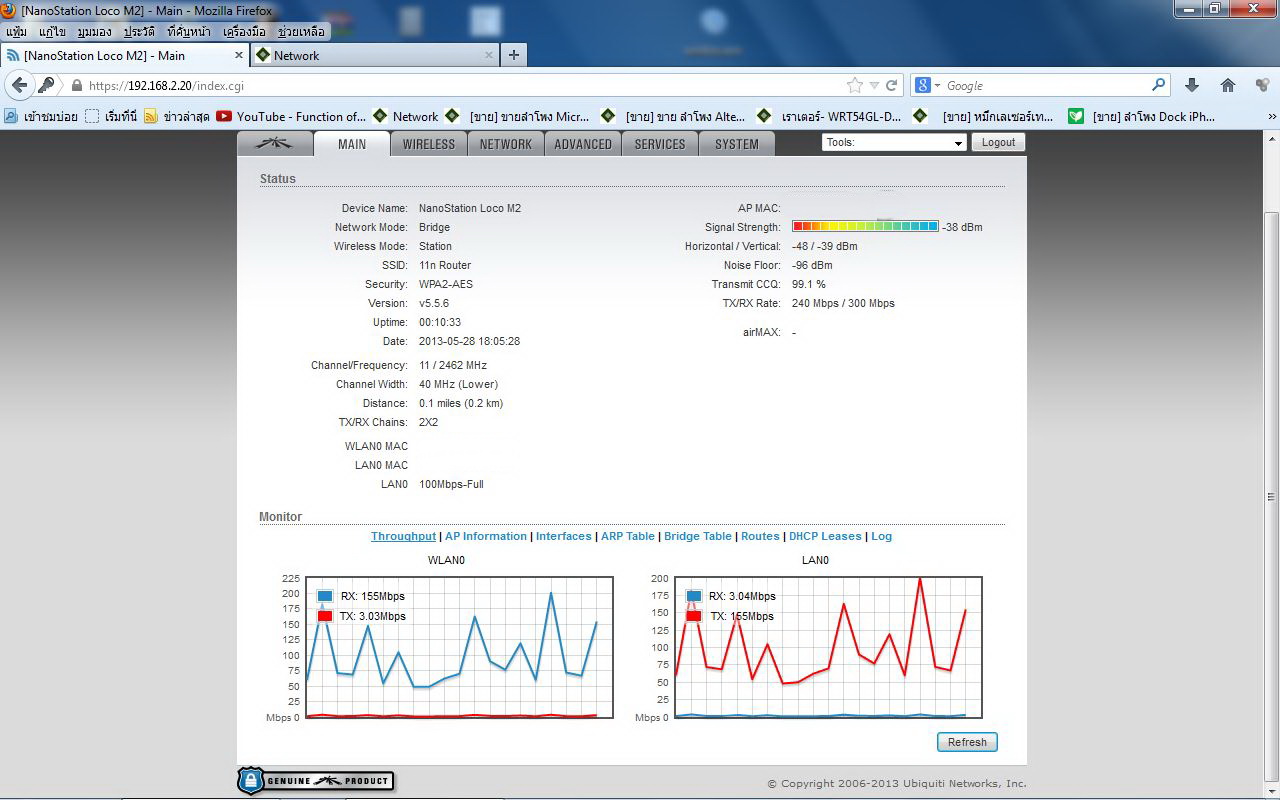Image resolution: width=1280 pixels, height=800 pixels.
Task: Go back using the browser back arrow
Action: click(x=19, y=85)
